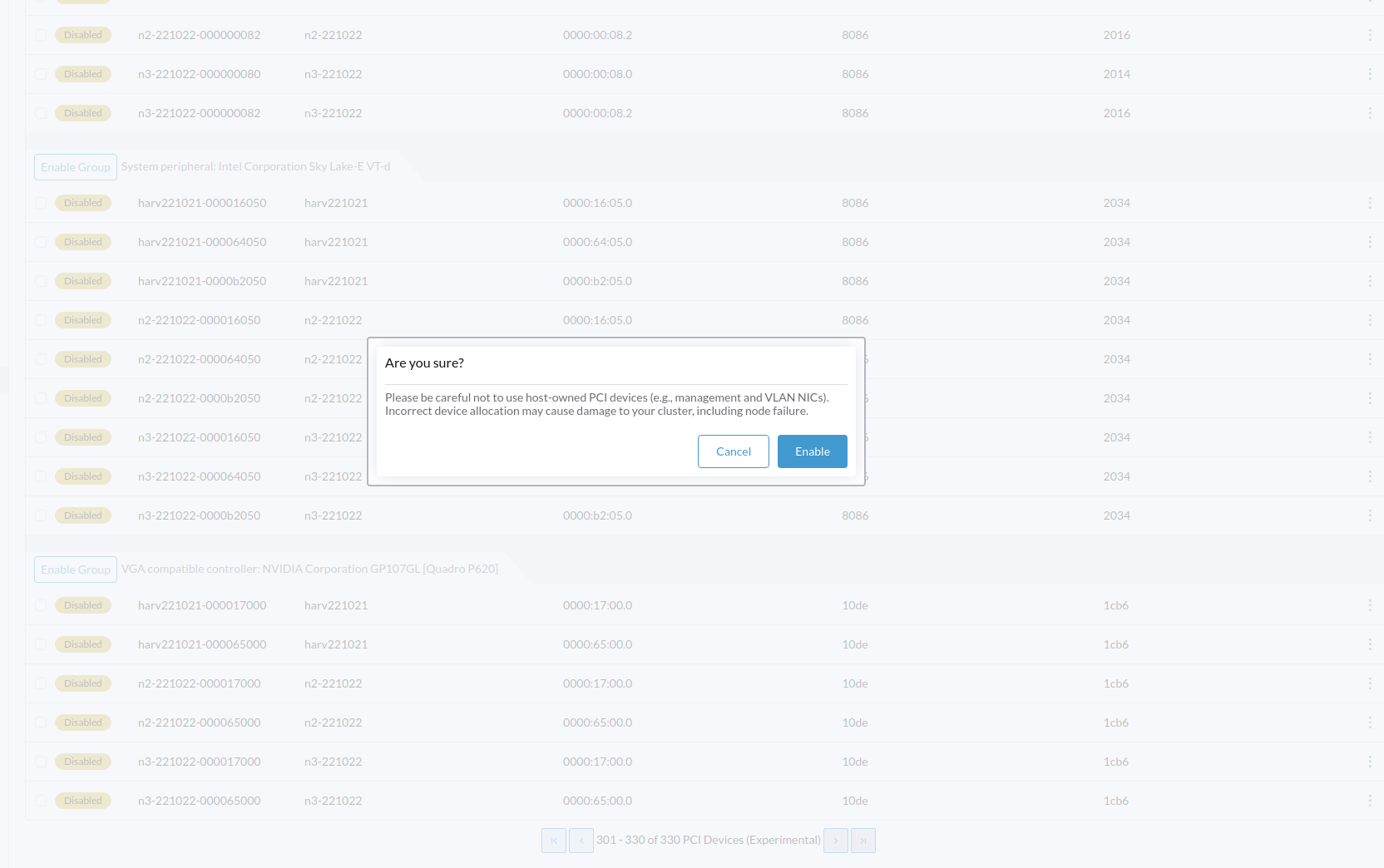Open actions menu for n3-221022-000064050
The width and height of the screenshot is (1384, 868).
coord(1370,476)
